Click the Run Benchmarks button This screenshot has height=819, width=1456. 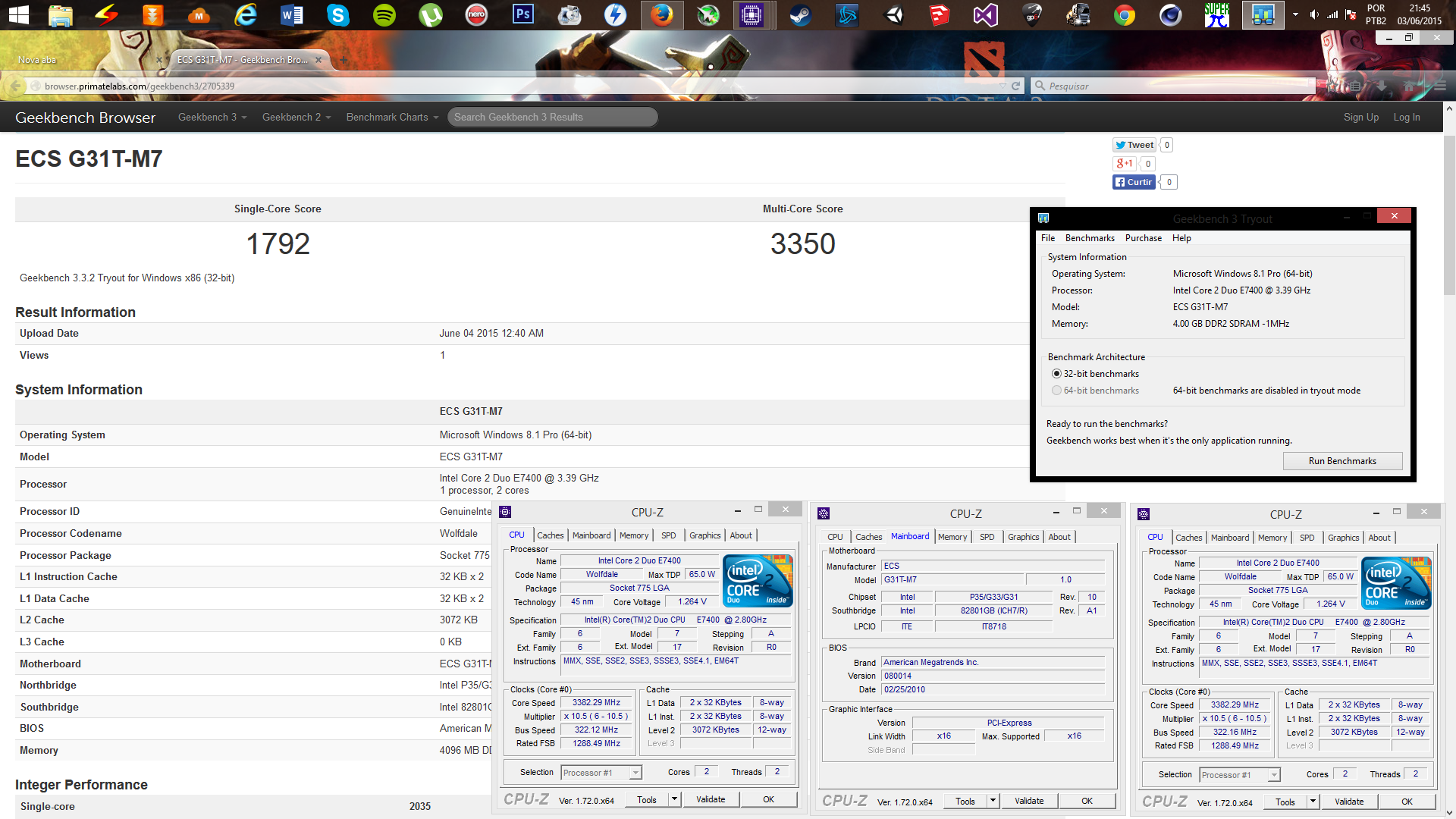point(1342,461)
